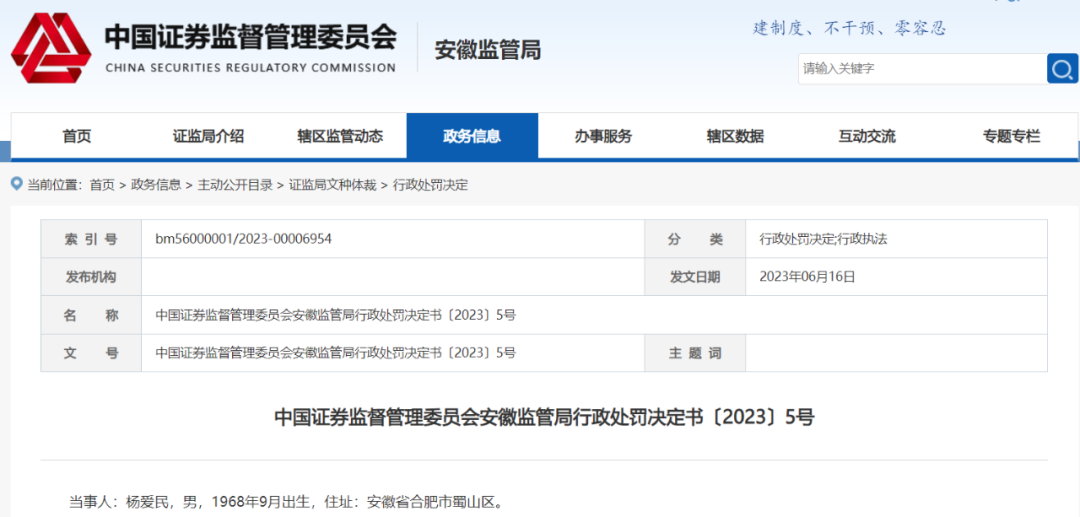Select the 政务信息 navigation tab
This screenshot has width=1080, height=517.
tap(472, 136)
